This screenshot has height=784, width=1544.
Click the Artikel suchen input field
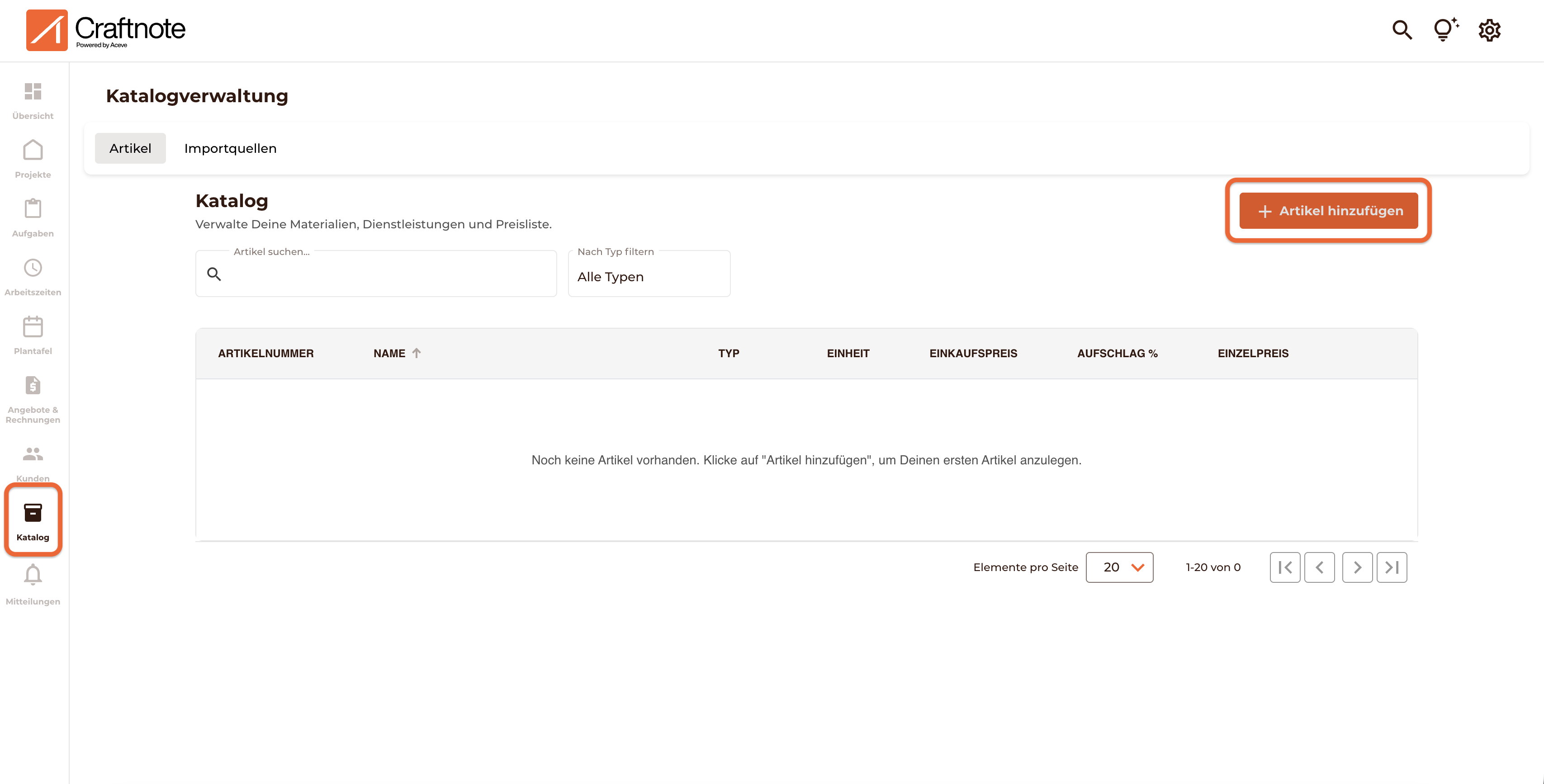[384, 274]
